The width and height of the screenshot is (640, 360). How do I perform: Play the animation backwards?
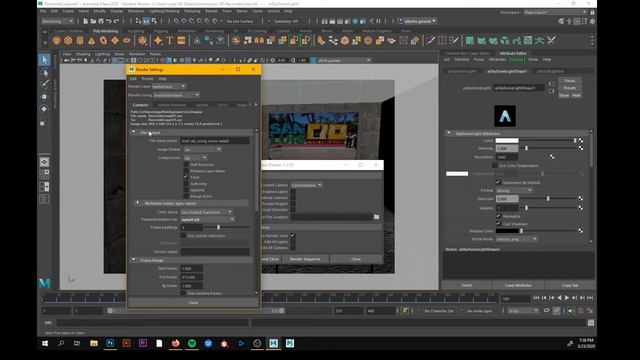coord(559,298)
